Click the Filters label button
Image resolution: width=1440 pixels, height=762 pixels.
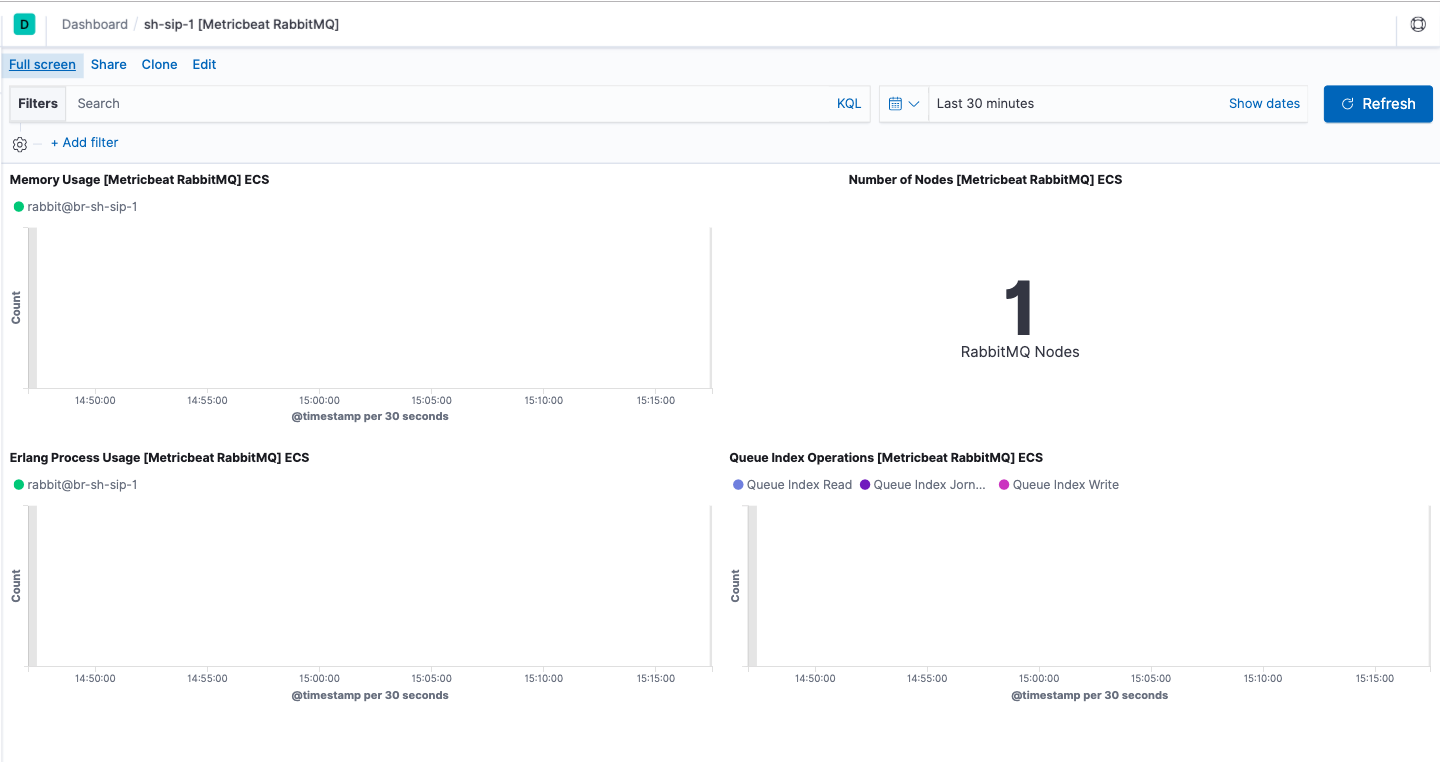tap(38, 104)
